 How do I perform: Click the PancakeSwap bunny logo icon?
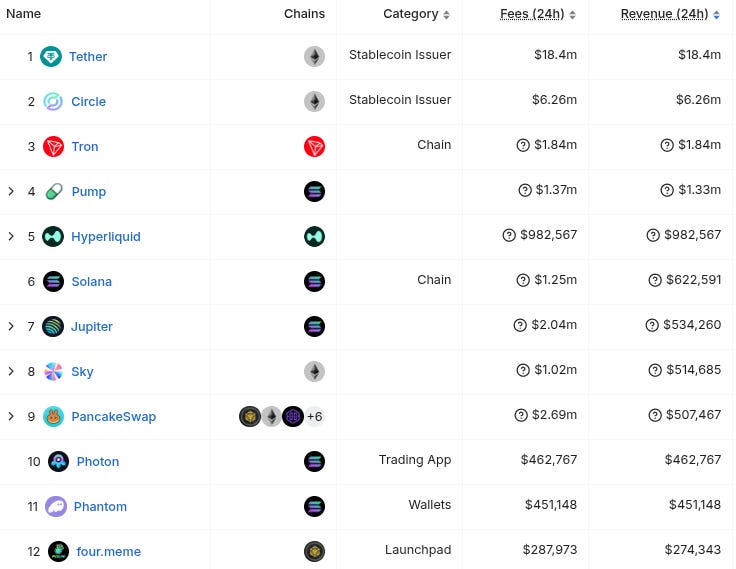54,416
